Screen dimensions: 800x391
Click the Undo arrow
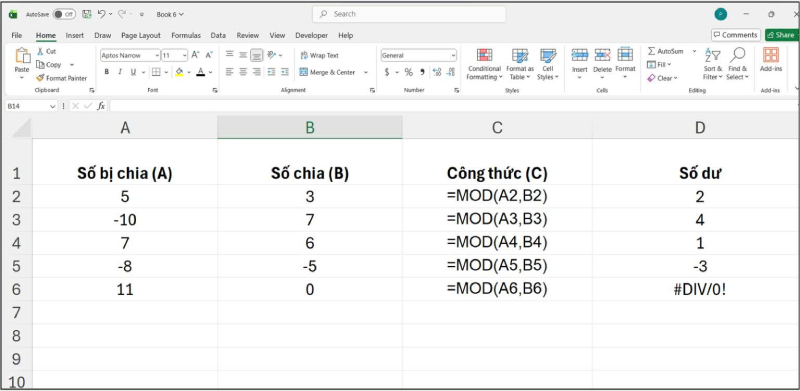click(102, 14)
